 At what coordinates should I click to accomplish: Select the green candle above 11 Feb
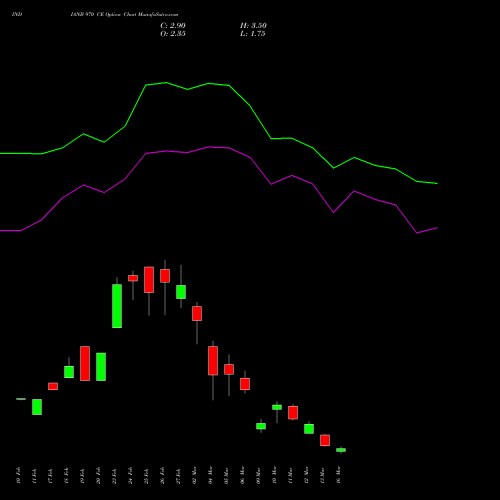tap(37, 407)
